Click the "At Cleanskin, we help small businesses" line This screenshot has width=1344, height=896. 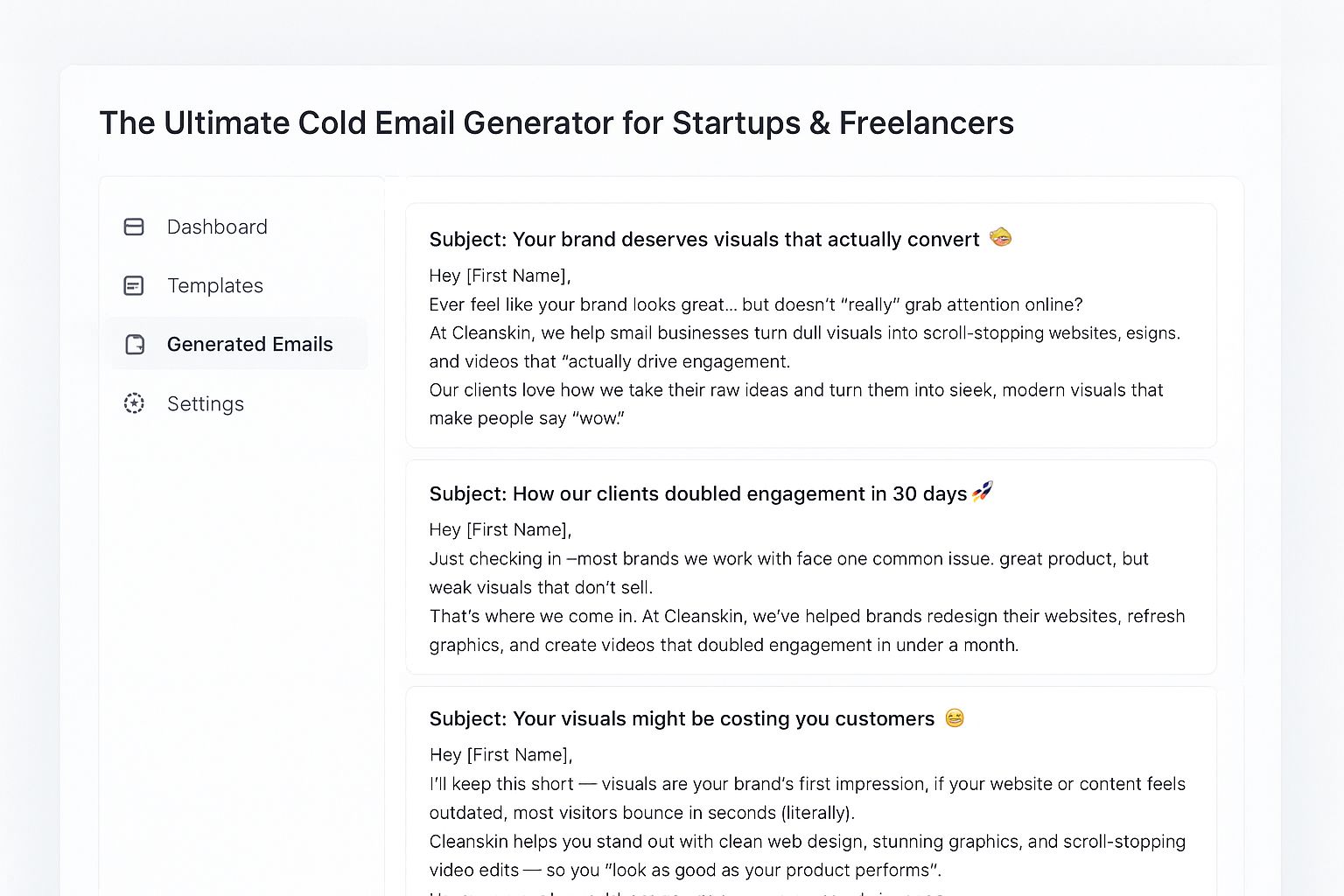(x=804, y=333)
